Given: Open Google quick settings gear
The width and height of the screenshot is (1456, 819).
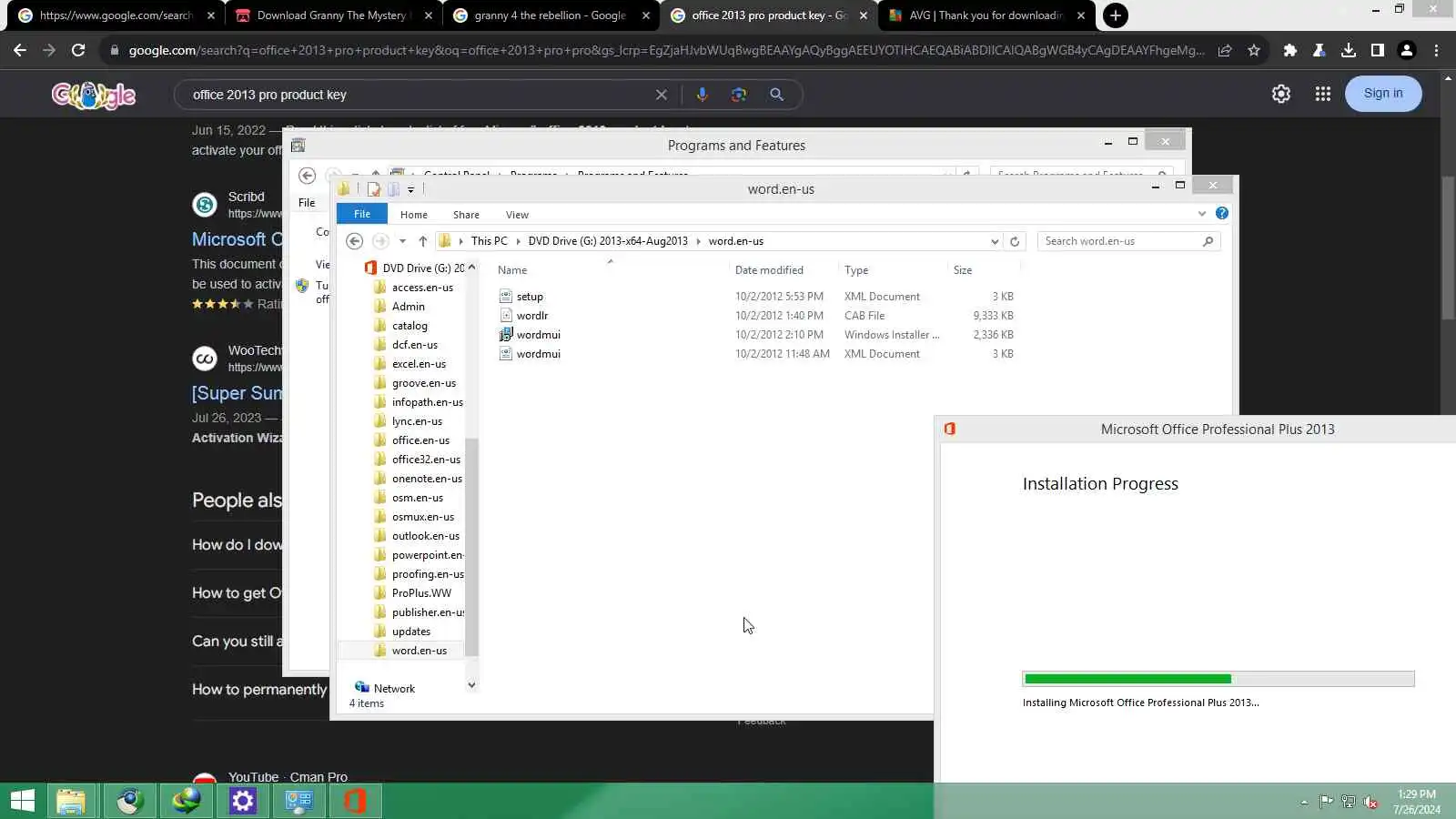Looking at the screenshot, I should [x=1281, y=94].
